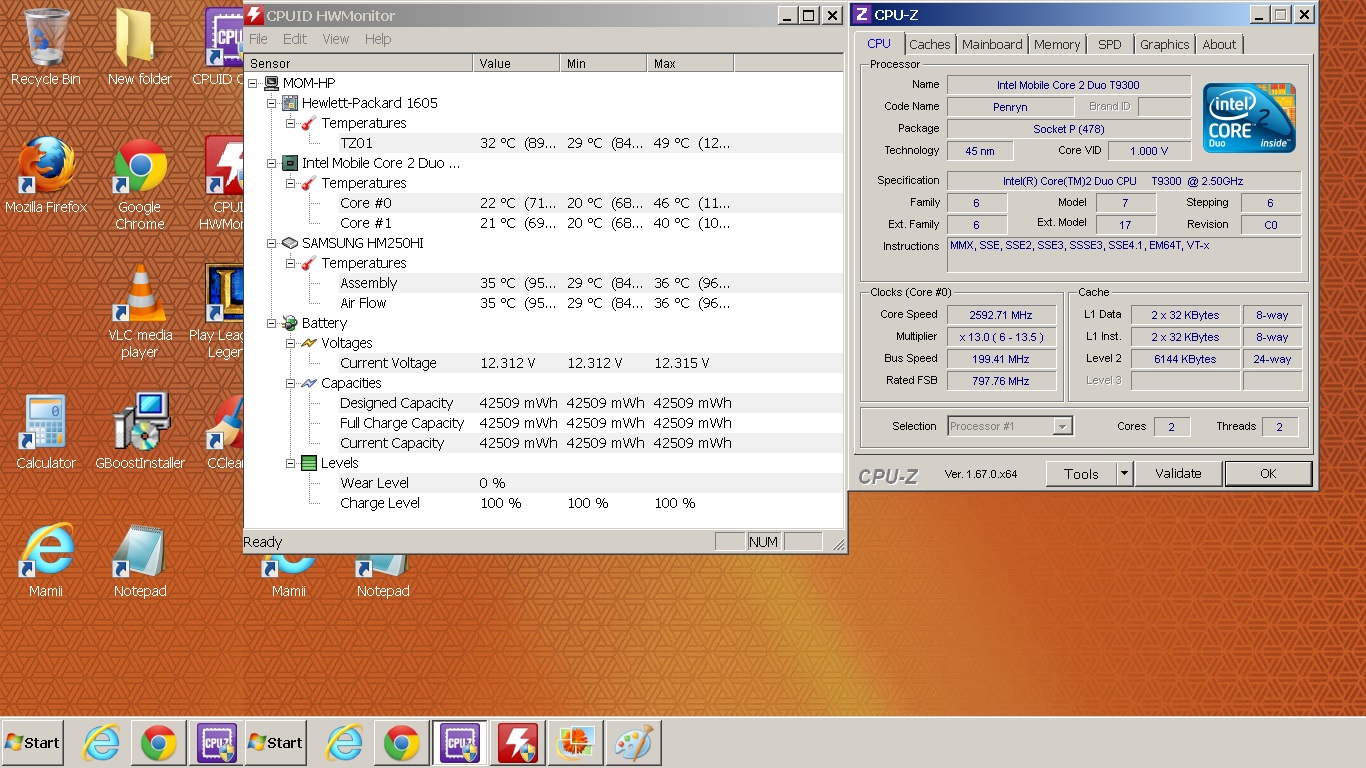Image resolution: width=1366 pixels, height=768 pixels.
Task: Click the Paint palette icon in the taskbar
Action: 632,743
